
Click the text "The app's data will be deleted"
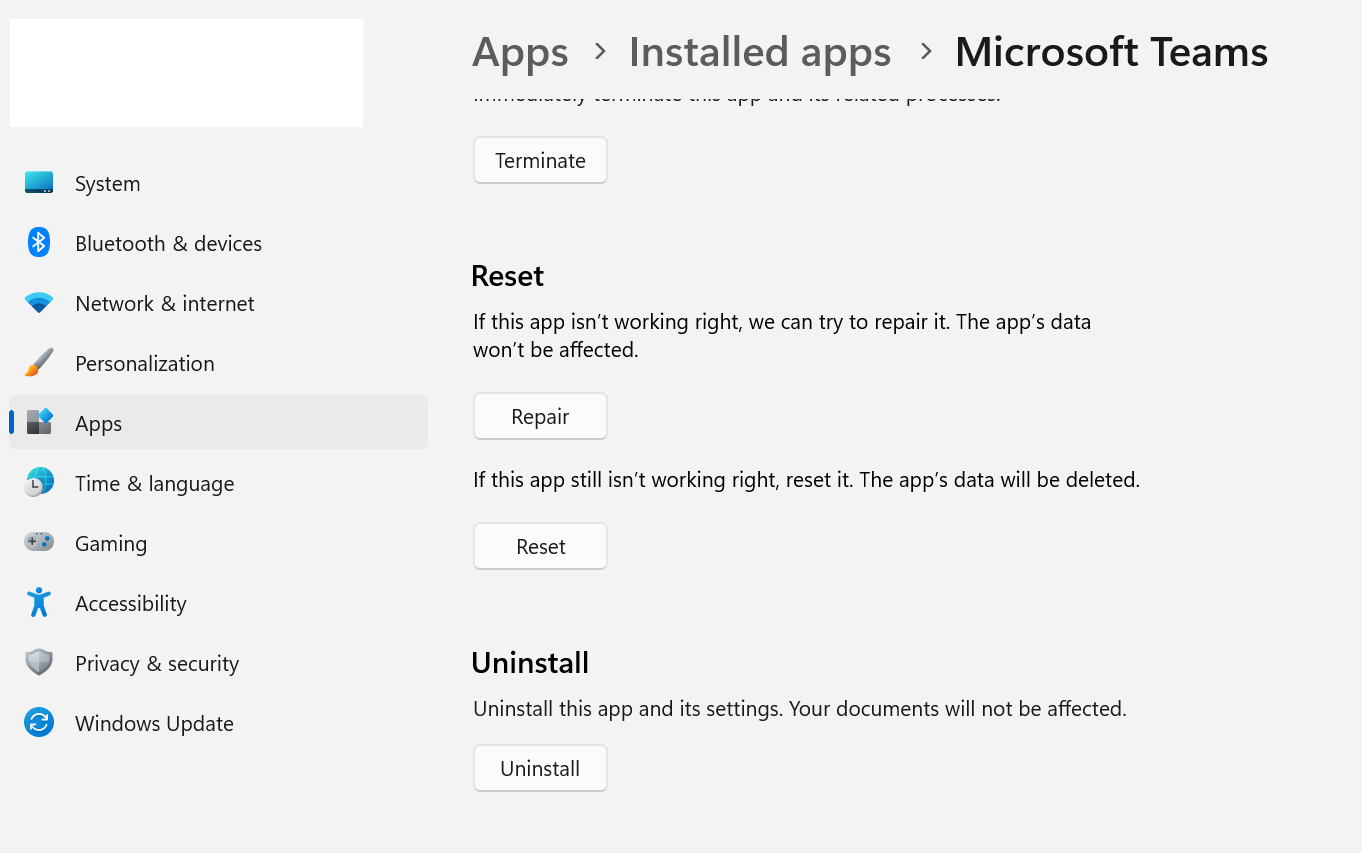[999, 480]
